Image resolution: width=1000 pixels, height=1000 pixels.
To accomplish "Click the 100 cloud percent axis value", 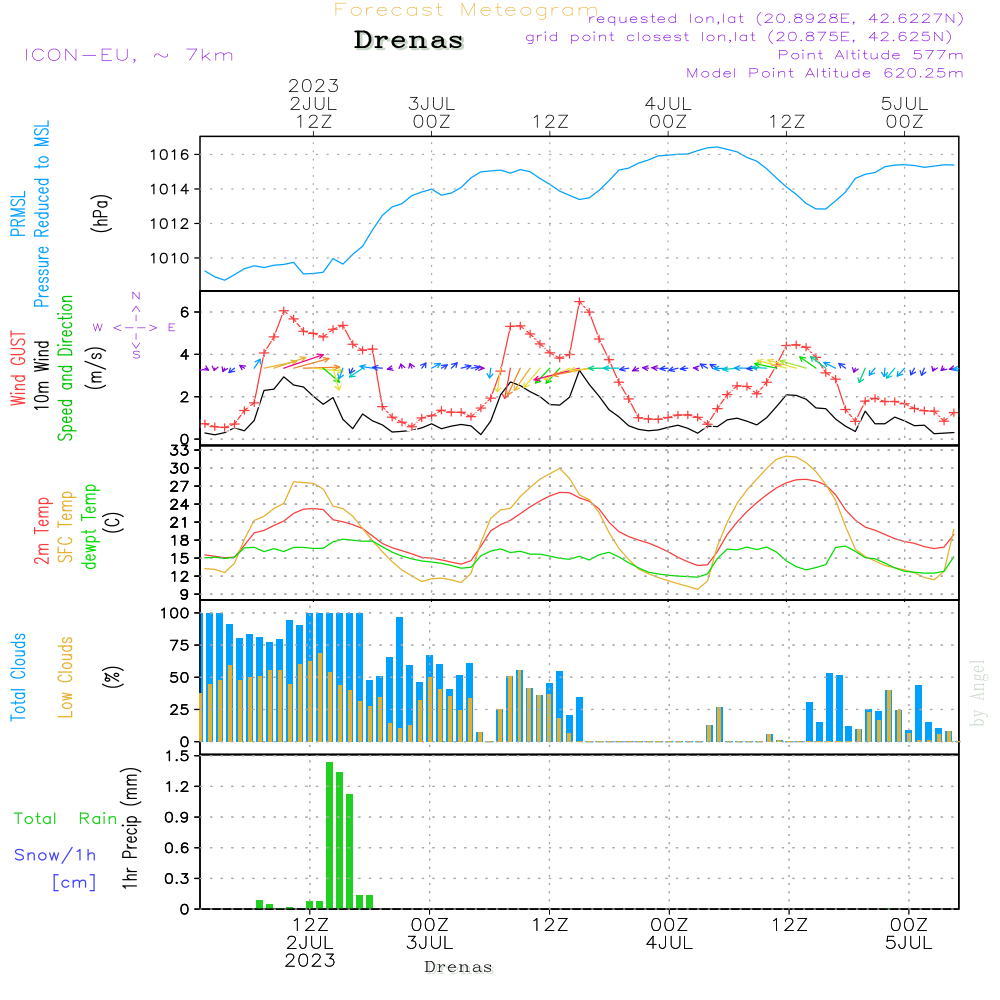I will 175,614.
